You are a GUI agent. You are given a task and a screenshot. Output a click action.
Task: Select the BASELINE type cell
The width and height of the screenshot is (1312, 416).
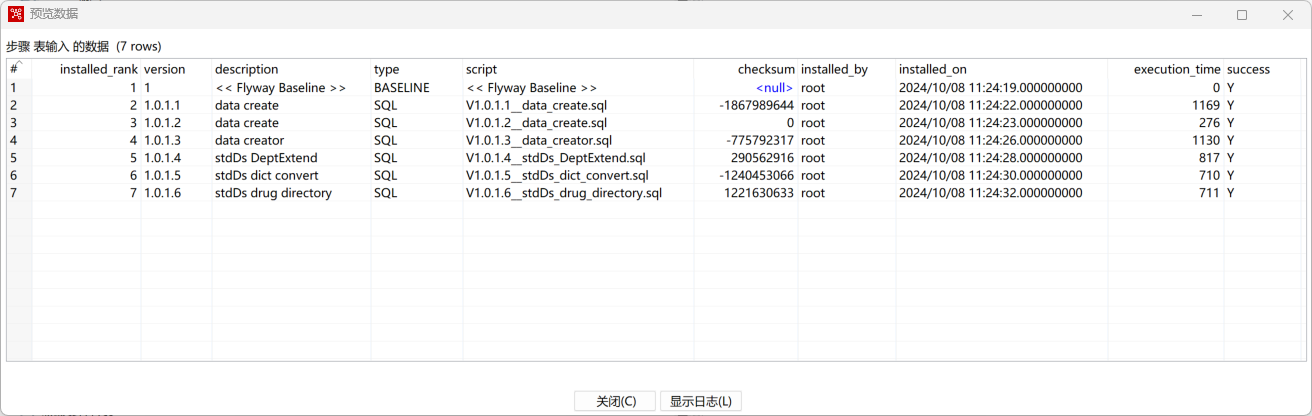click(x=401, y=88)
